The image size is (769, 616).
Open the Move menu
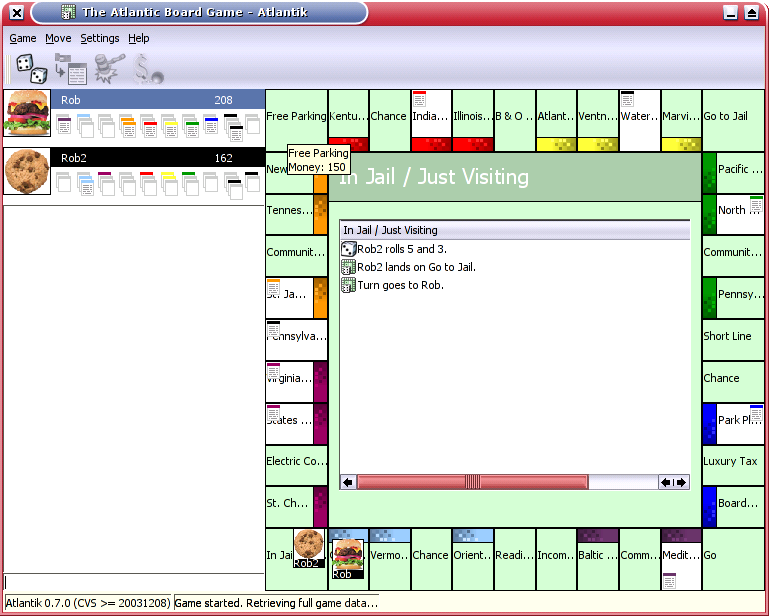pyautogui.click(x=58, y=38)
